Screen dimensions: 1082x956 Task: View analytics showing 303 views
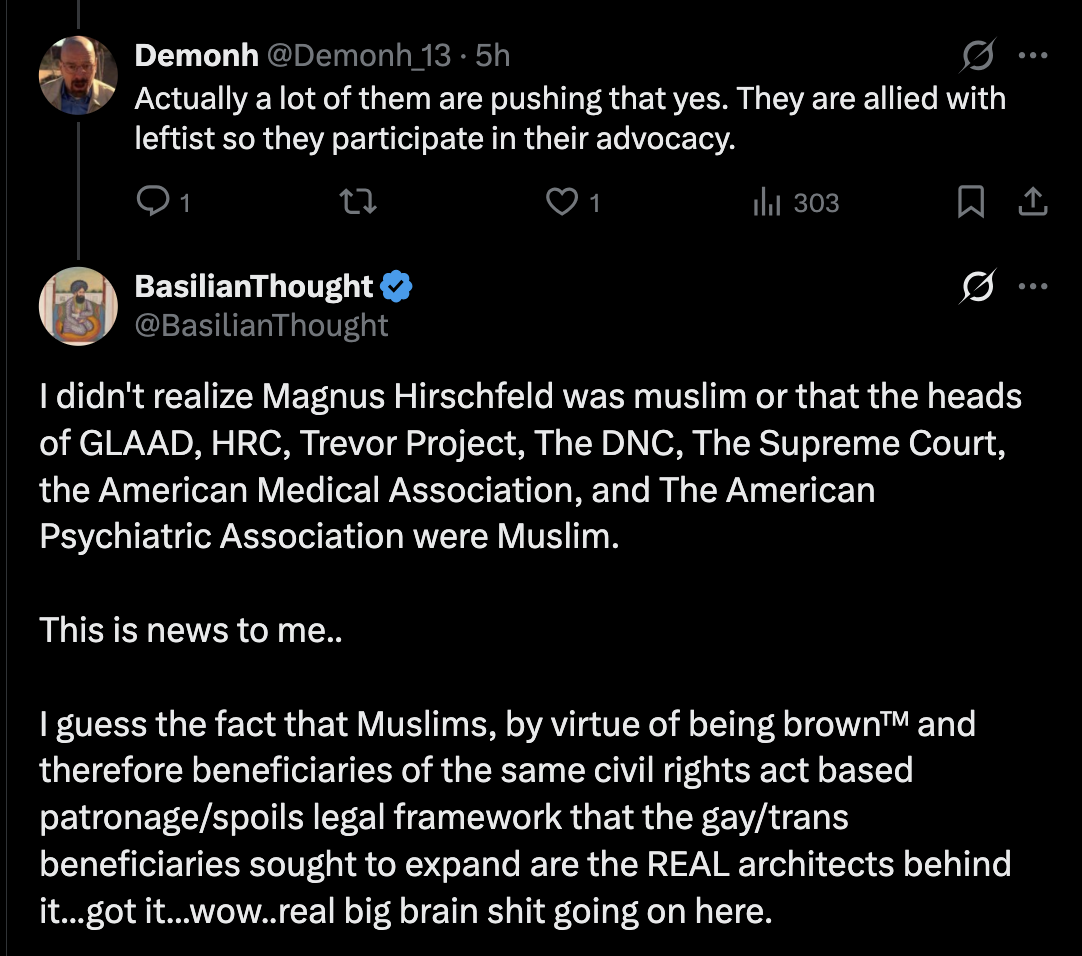coord(796,202)
